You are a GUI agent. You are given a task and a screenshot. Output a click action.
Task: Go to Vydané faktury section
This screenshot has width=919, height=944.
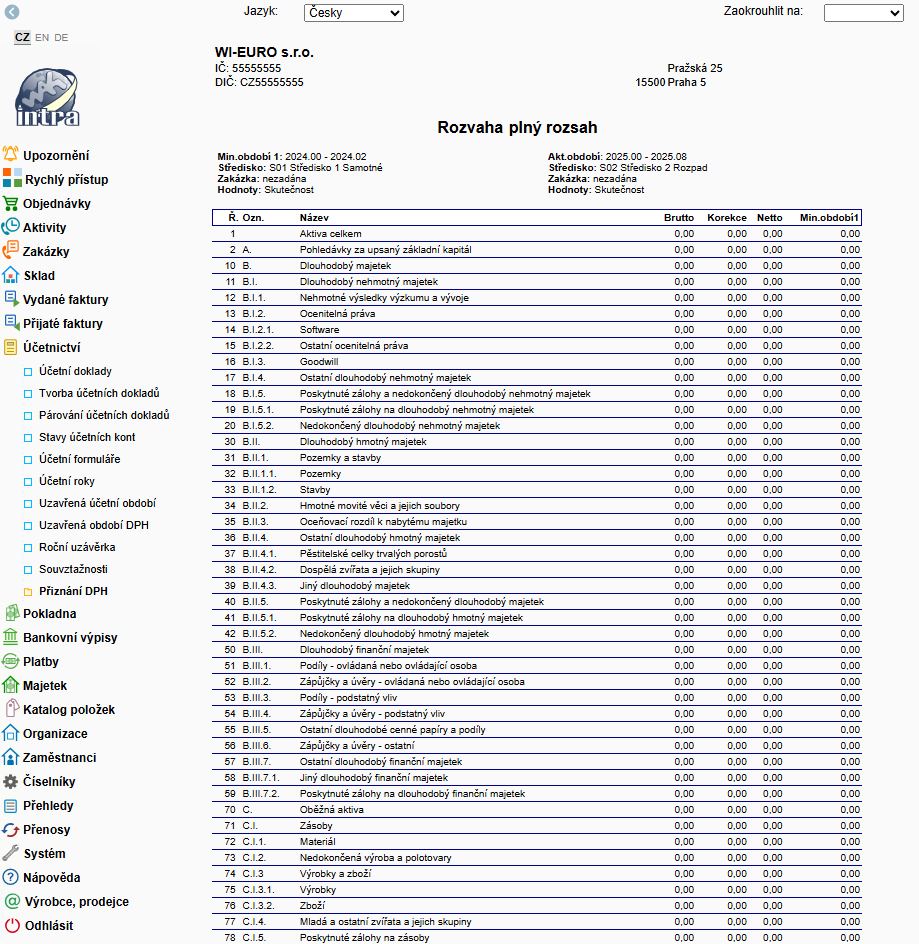[66, 299]
